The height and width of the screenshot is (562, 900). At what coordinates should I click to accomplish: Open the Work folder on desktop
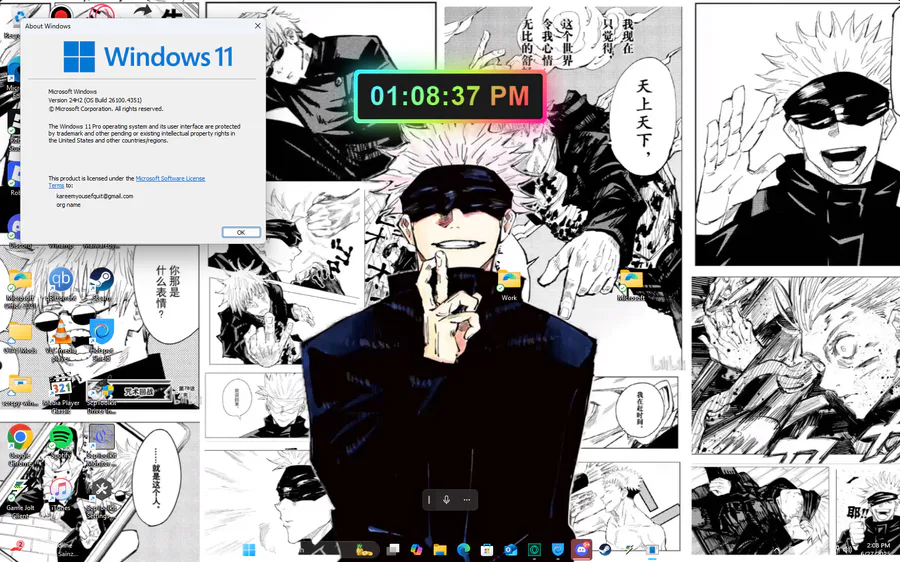(x=509, y=285)
